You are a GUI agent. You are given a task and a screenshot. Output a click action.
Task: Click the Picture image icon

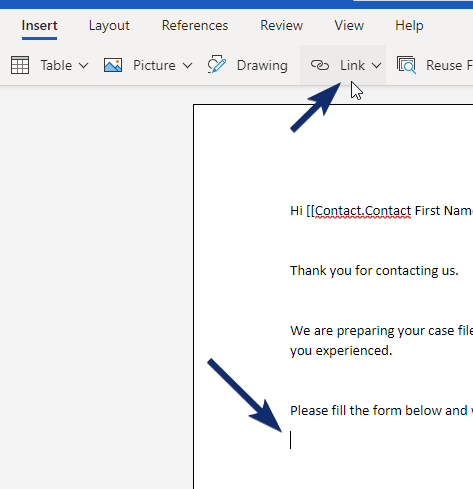click(113, 65)
